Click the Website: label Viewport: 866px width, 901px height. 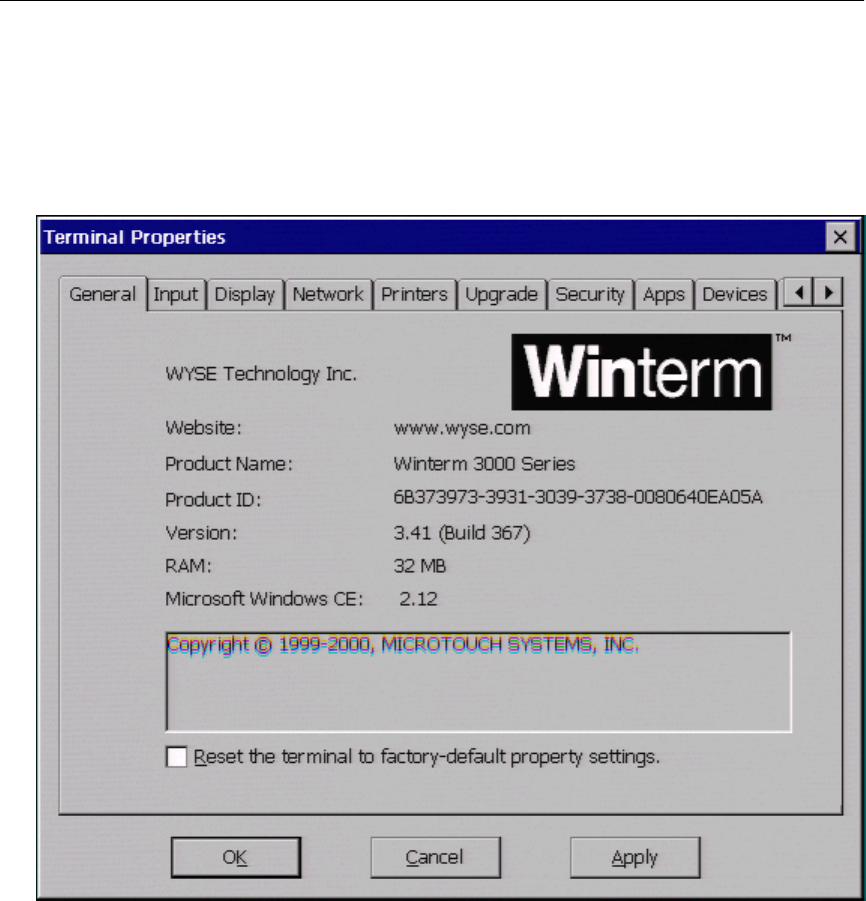click(203, 428)
